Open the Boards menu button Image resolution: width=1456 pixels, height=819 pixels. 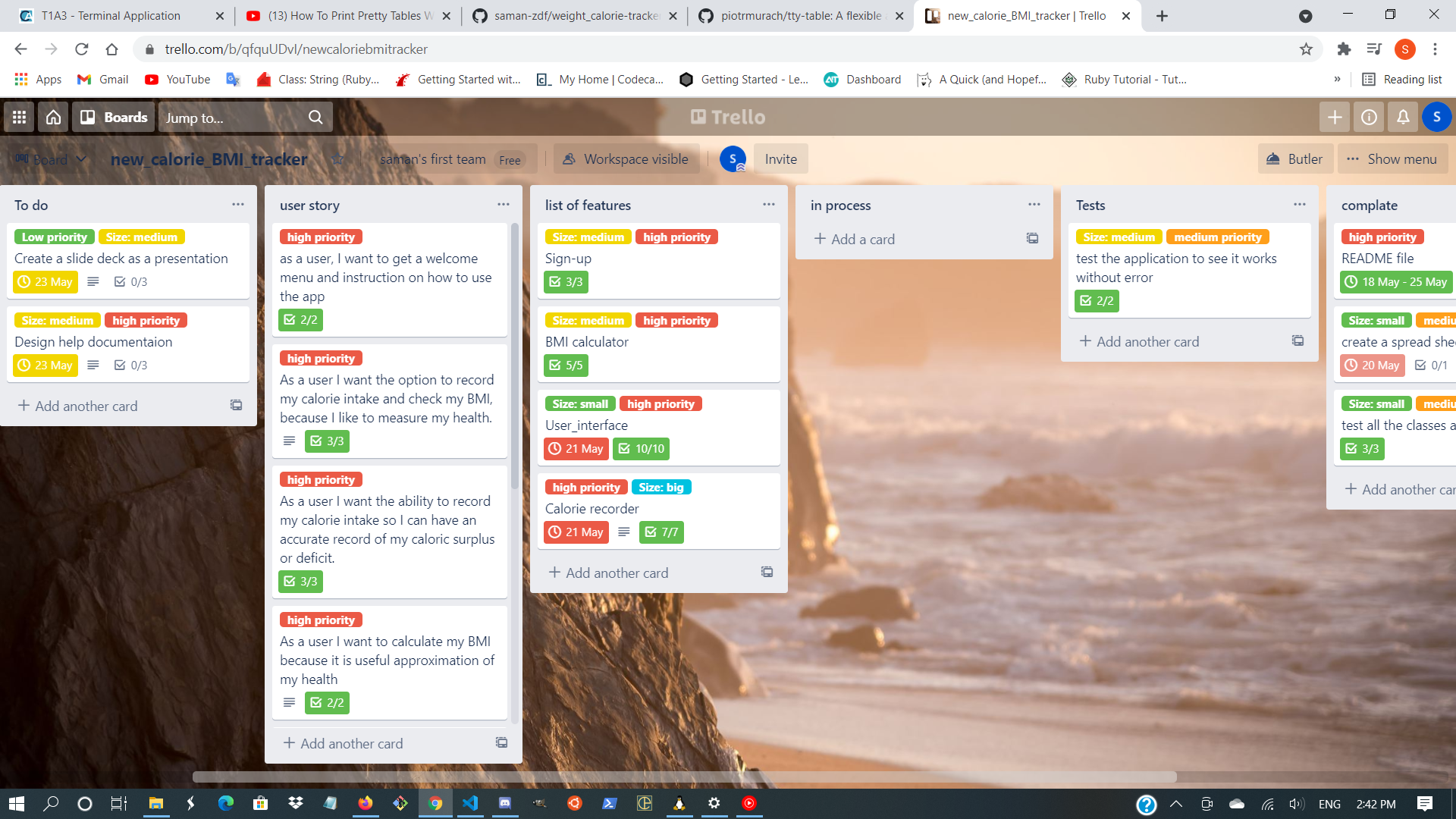click(x=115, y=118)
